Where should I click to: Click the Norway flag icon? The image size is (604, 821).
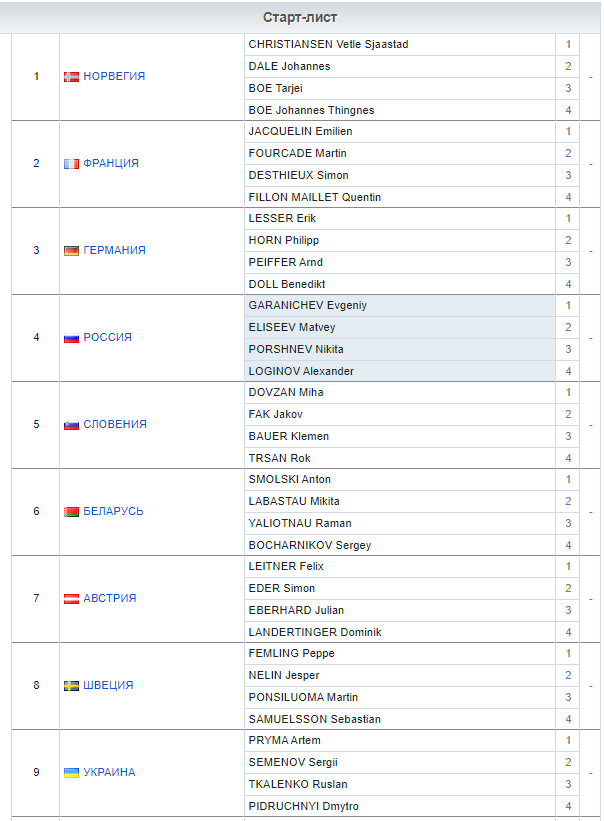click(71, 77)
